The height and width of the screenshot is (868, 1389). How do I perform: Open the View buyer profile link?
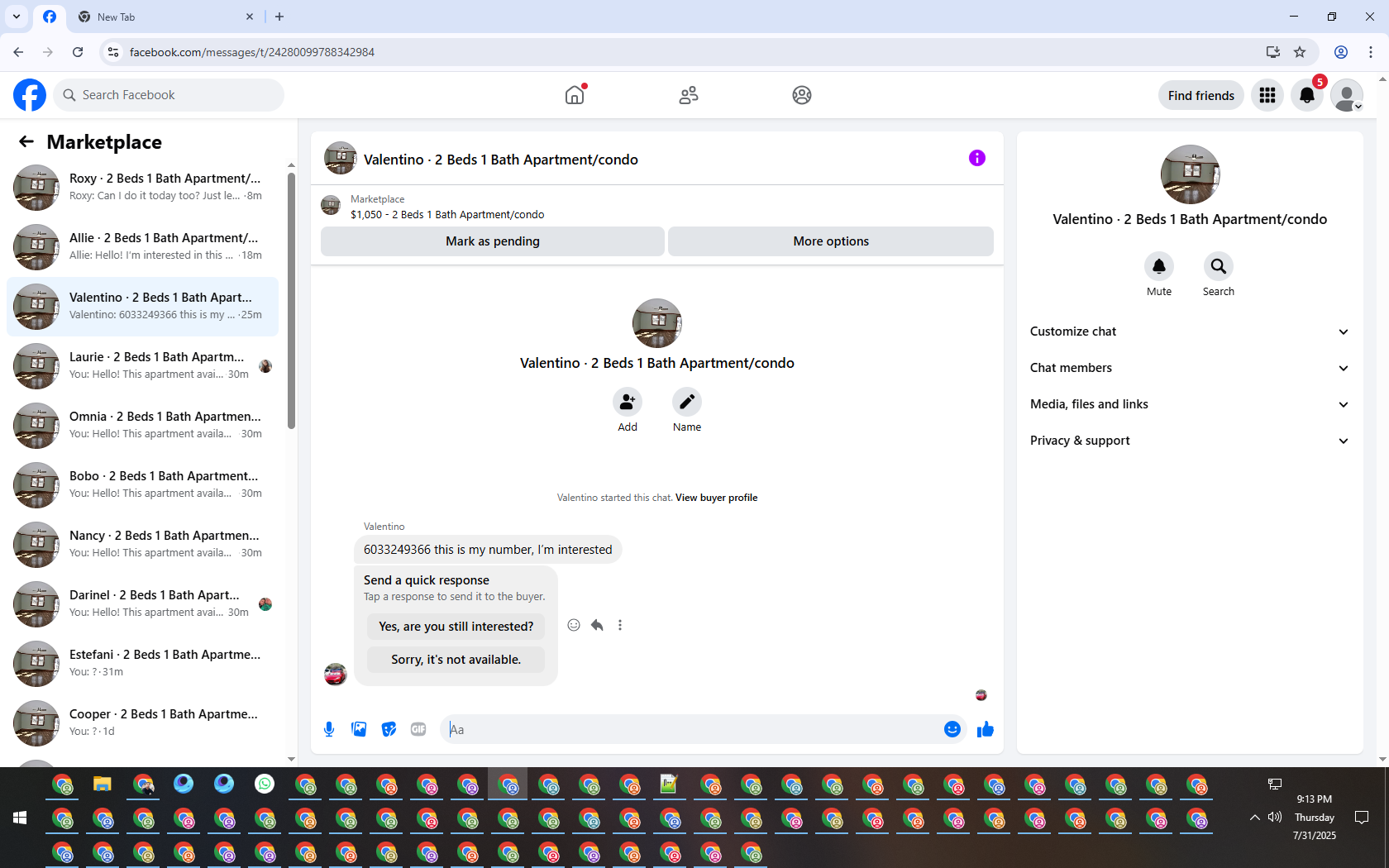tap(716, 498)
